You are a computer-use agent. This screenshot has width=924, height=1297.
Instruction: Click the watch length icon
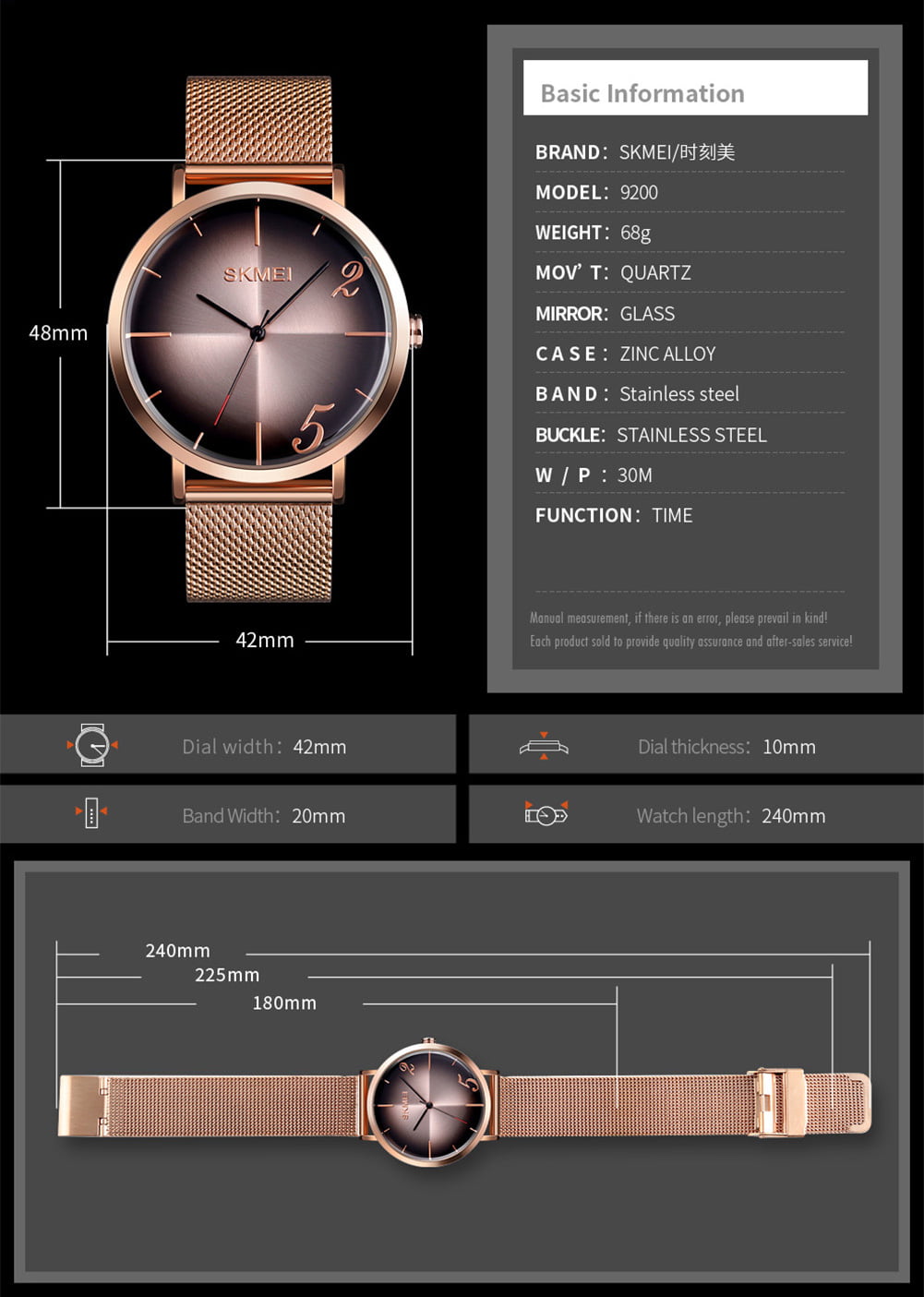[546, 814]
